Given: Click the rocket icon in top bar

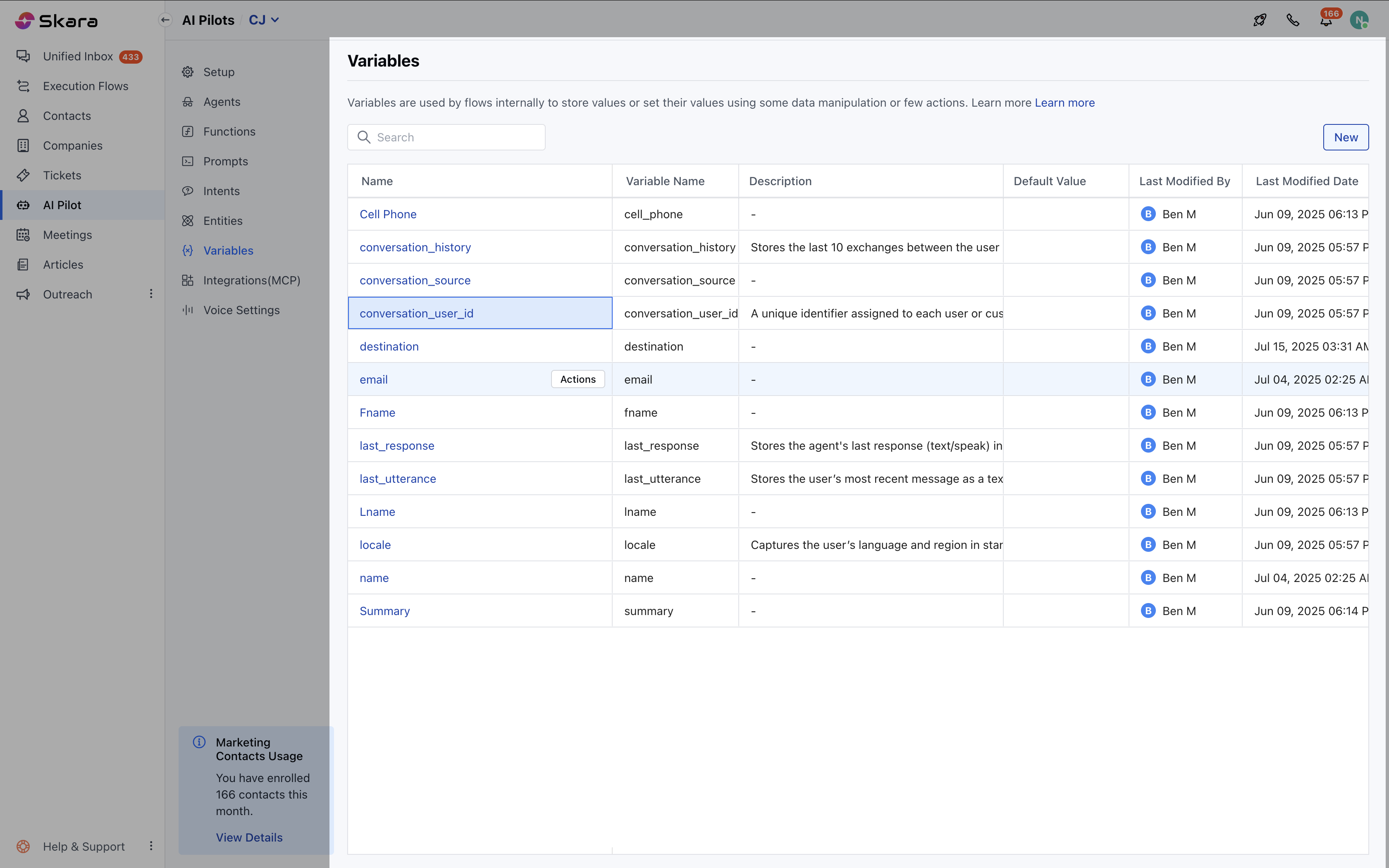Looking at the screenshot, I should click(1259, 20).
